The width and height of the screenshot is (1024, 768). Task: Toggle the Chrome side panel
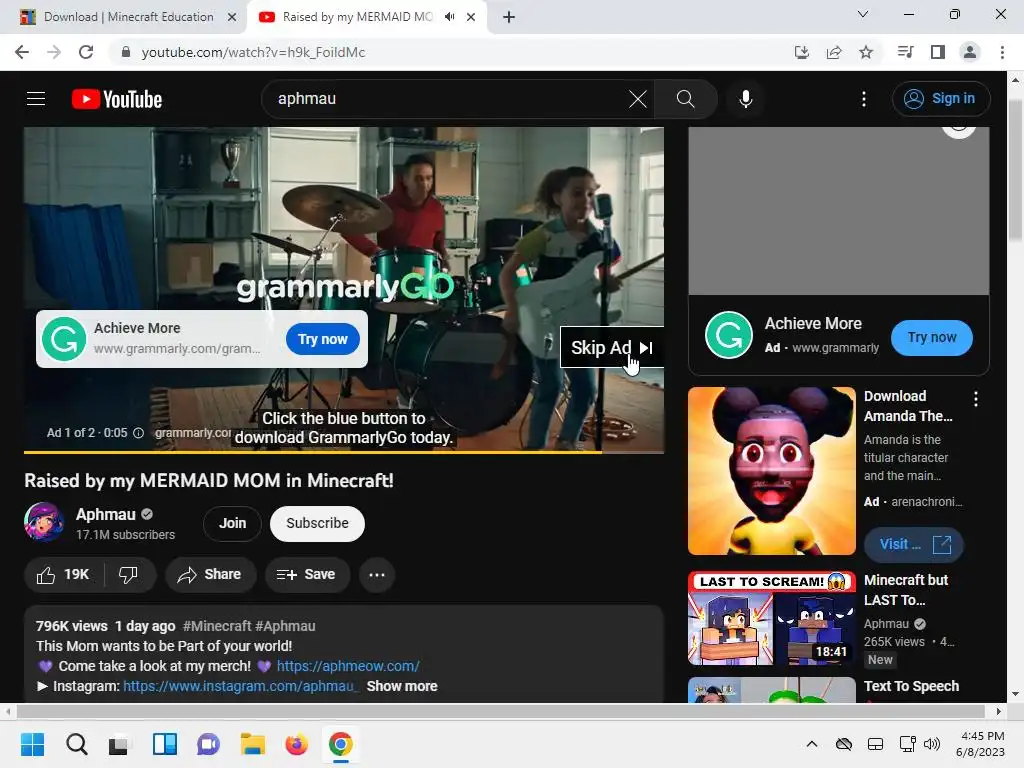click(938, 52)
